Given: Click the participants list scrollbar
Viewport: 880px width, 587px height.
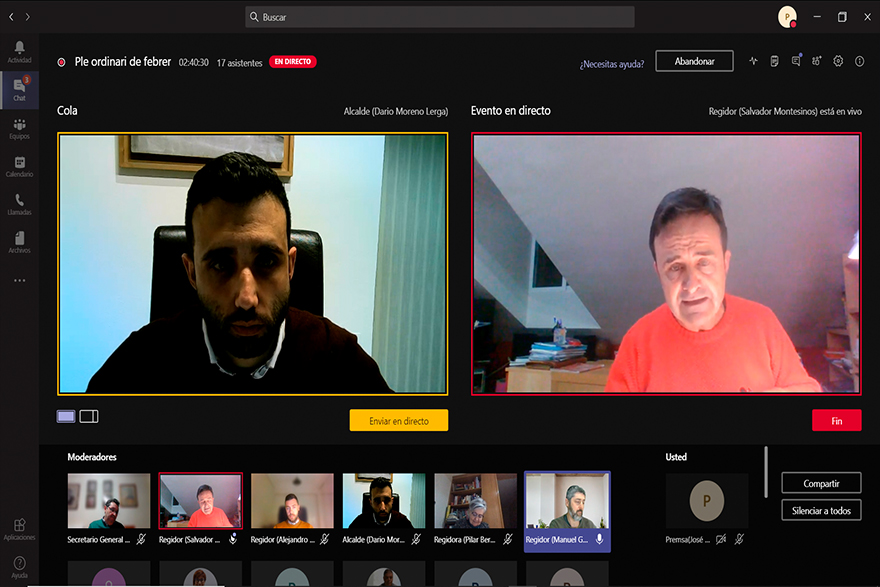Looking at the screenshot, I should coord(766,472).
